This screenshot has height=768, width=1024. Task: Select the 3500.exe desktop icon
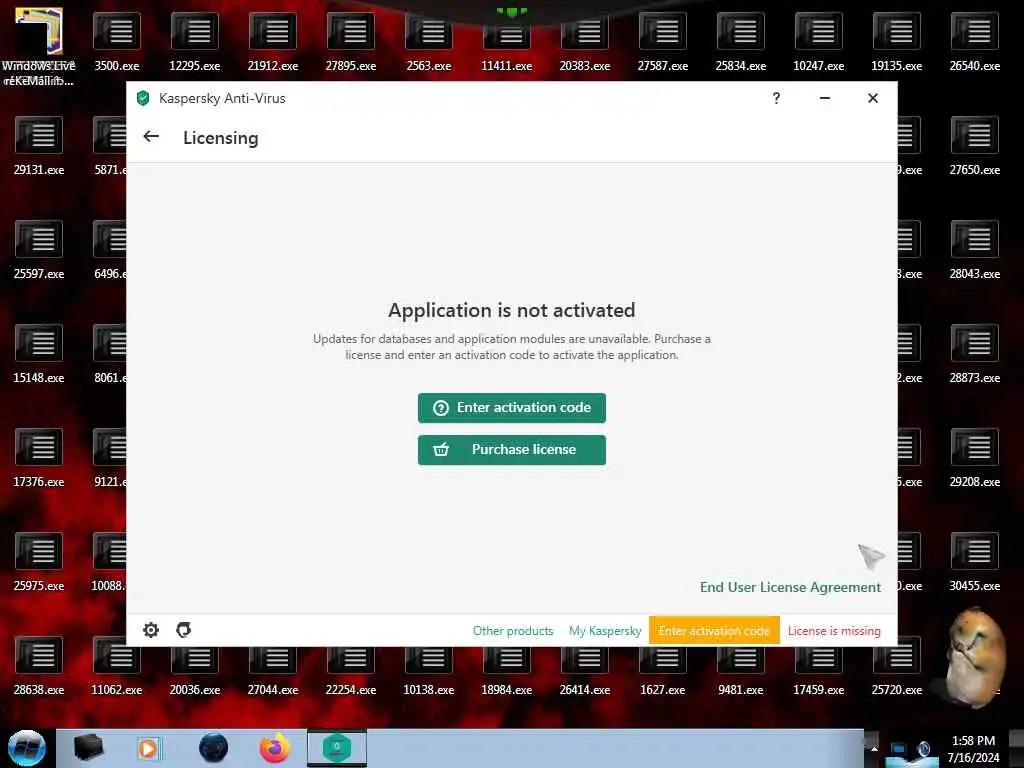point(116,42)
